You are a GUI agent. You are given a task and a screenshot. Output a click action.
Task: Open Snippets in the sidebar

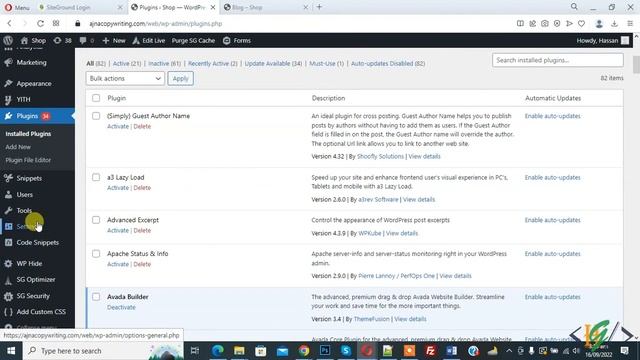[x=29, y=178]
